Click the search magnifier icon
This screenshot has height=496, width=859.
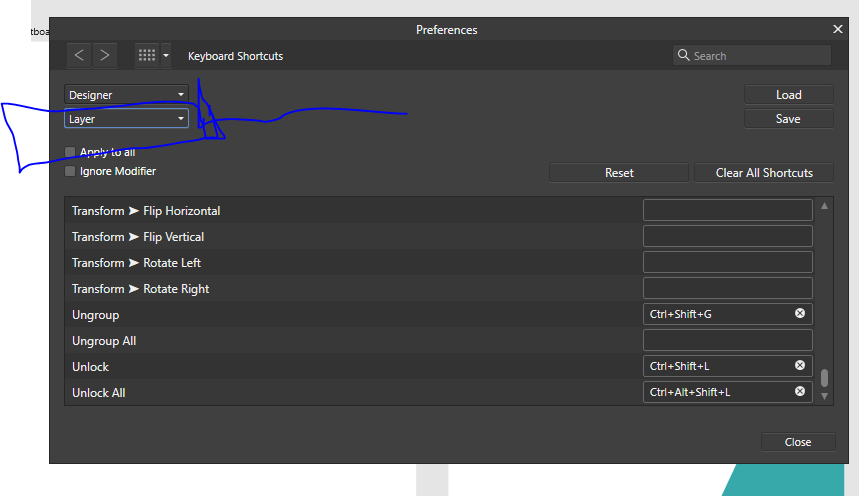tap(683, 55)
